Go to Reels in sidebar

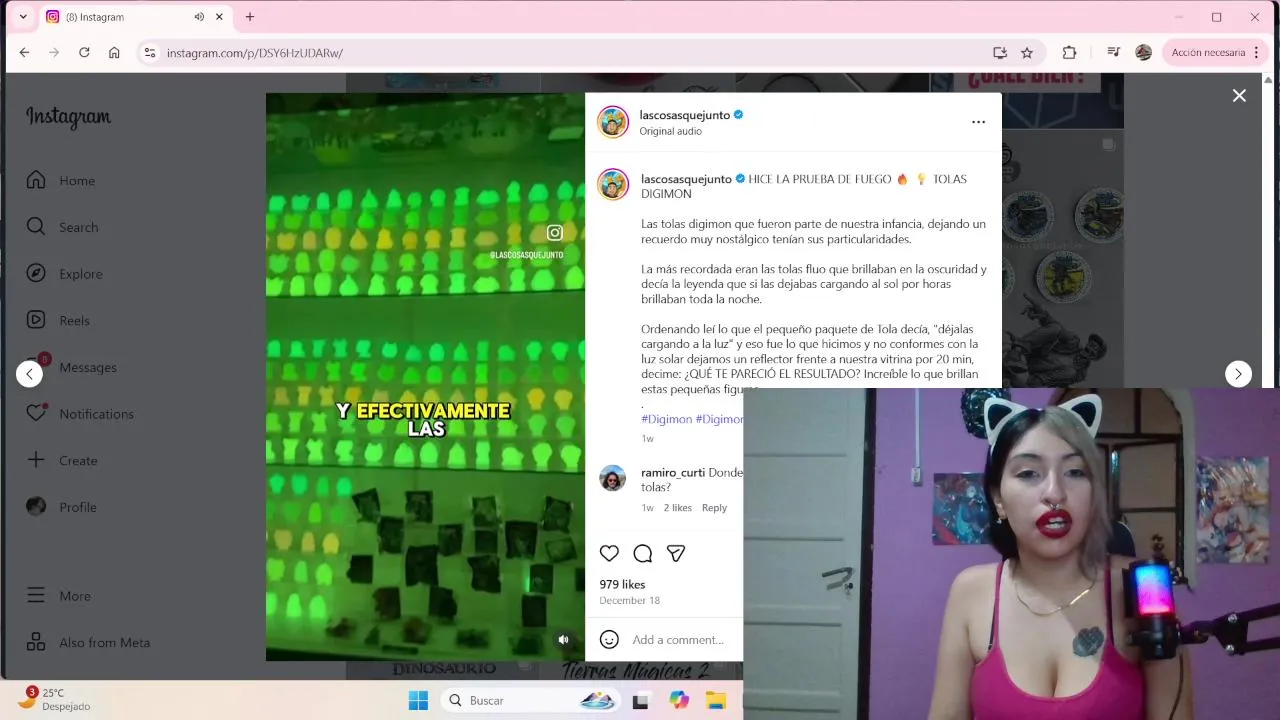coord(57,320)
